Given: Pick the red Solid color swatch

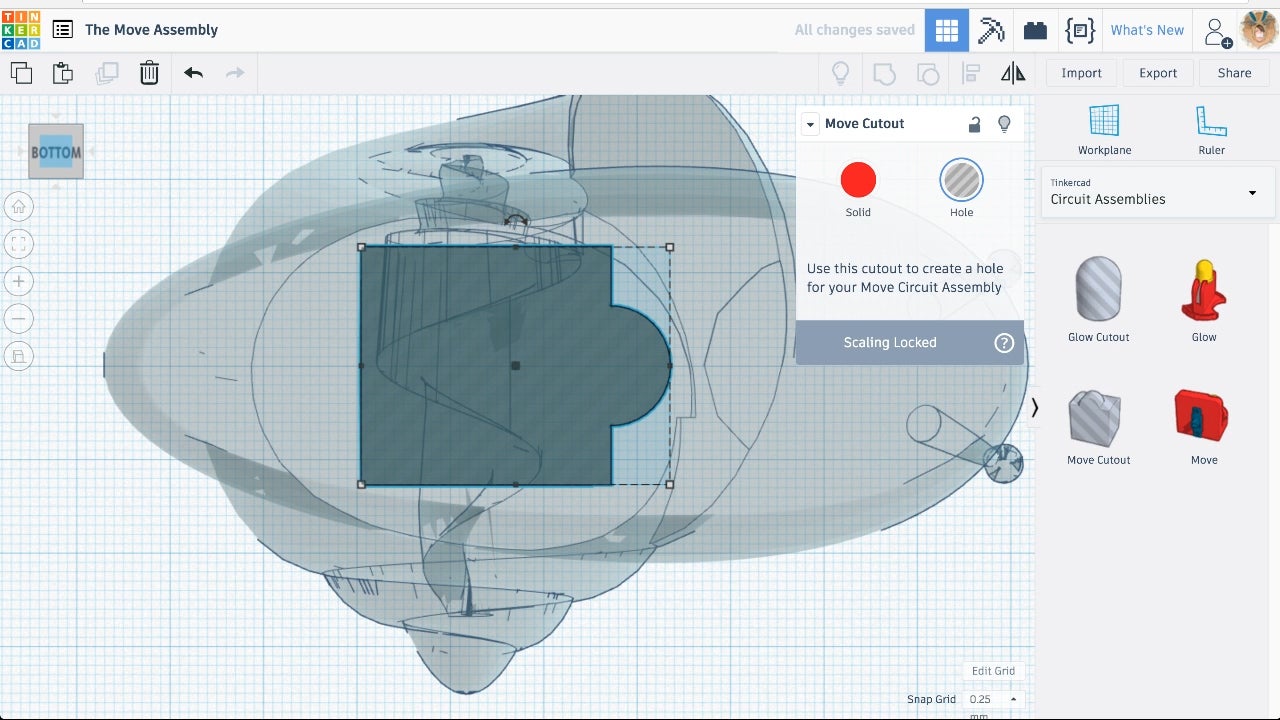Looking at the screenshot, I should tap(858, 181).
